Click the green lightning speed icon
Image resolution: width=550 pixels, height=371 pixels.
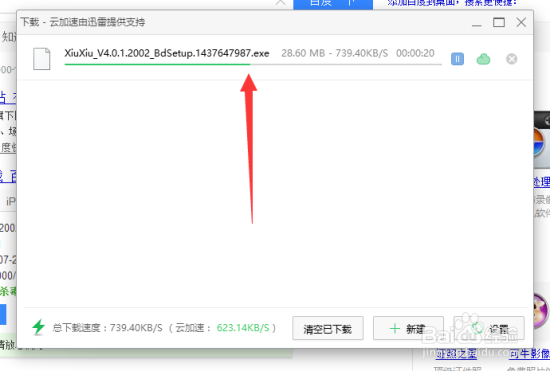point(39,327)
